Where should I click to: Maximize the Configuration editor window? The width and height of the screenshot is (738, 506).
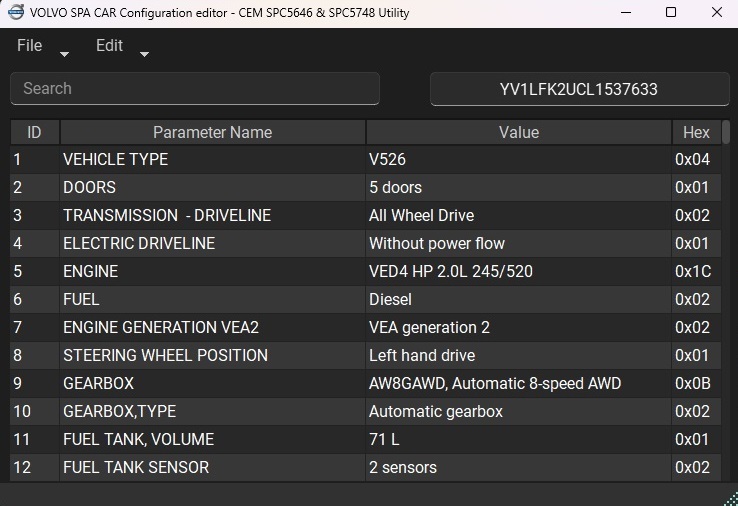tap(671, 13)
